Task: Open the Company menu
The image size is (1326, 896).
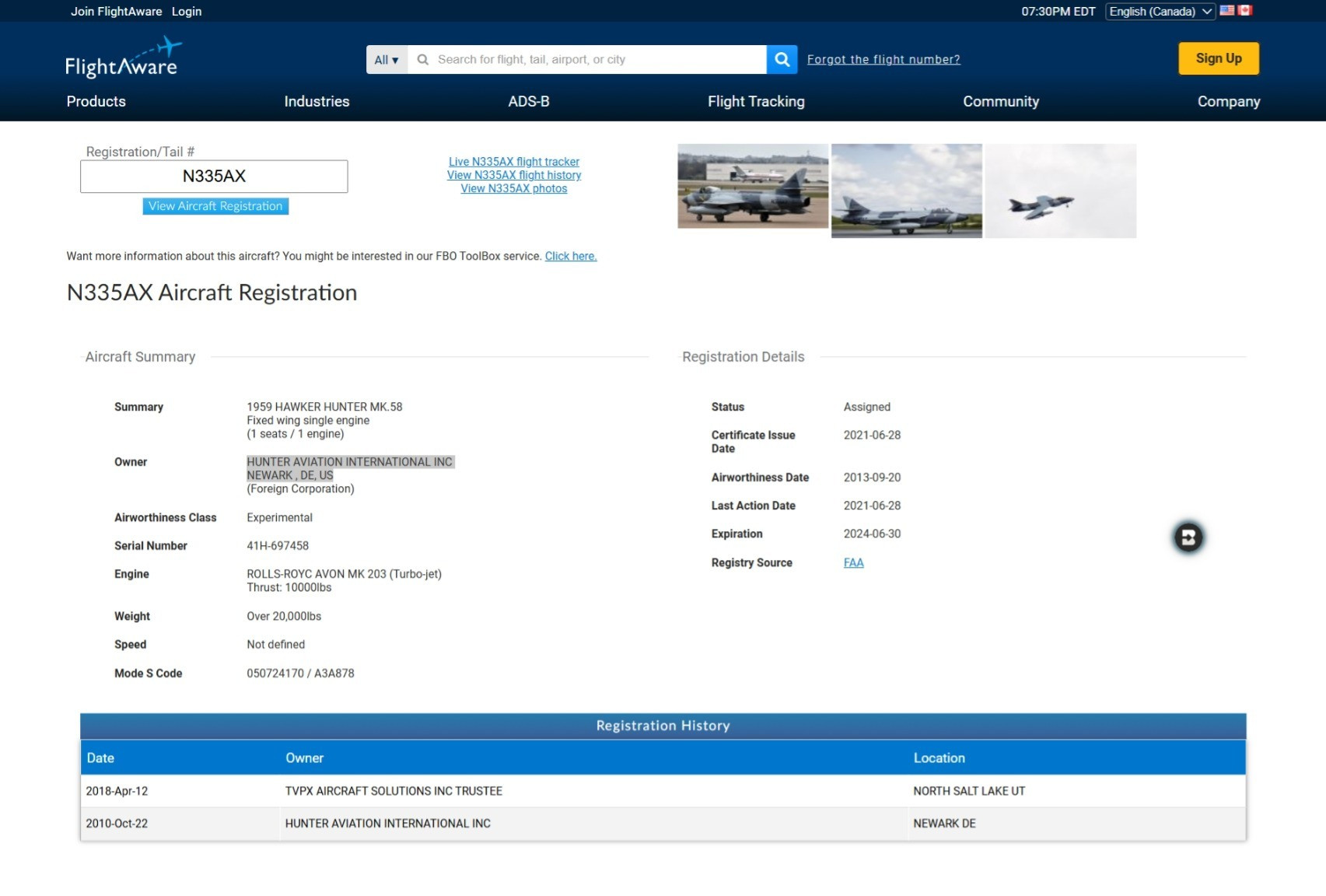Action: [x=1229, y=101]
